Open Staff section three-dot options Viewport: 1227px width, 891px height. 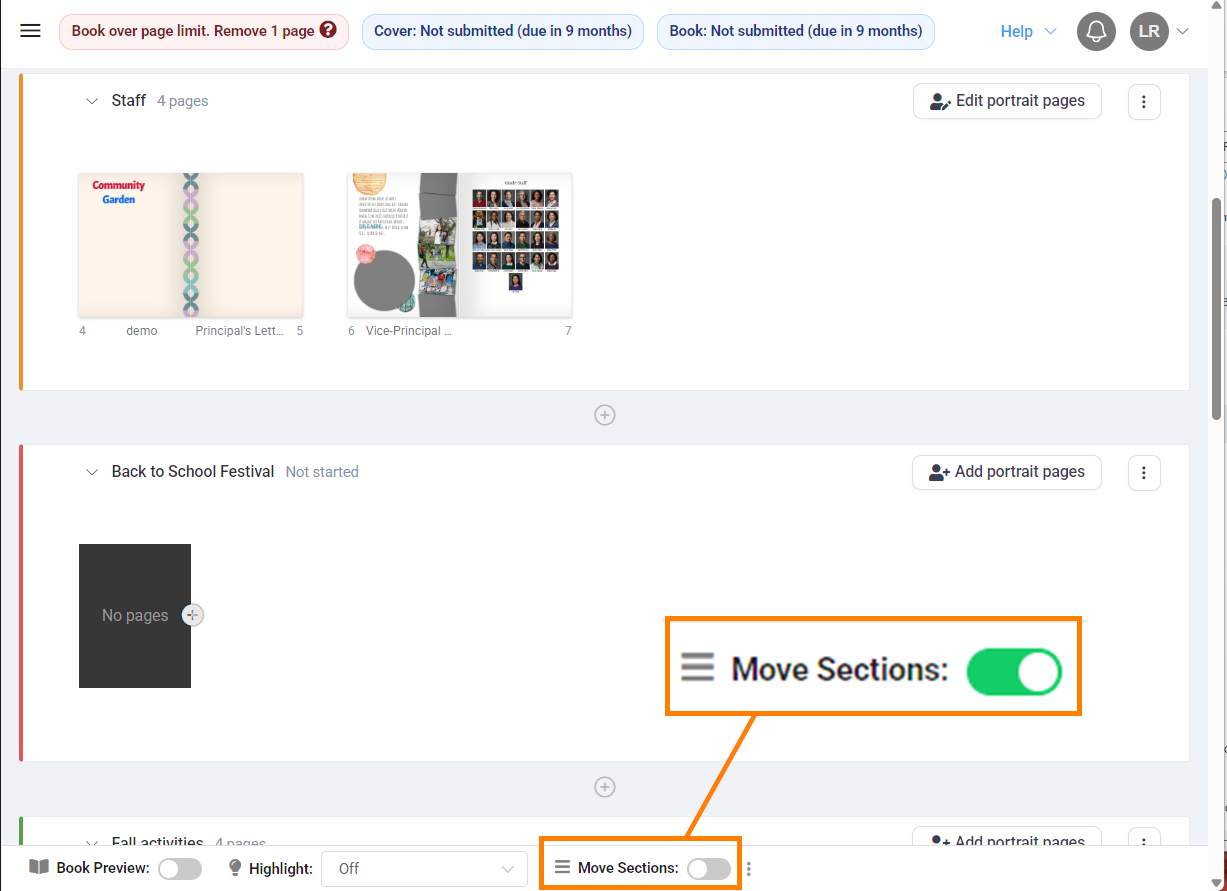1144,101
